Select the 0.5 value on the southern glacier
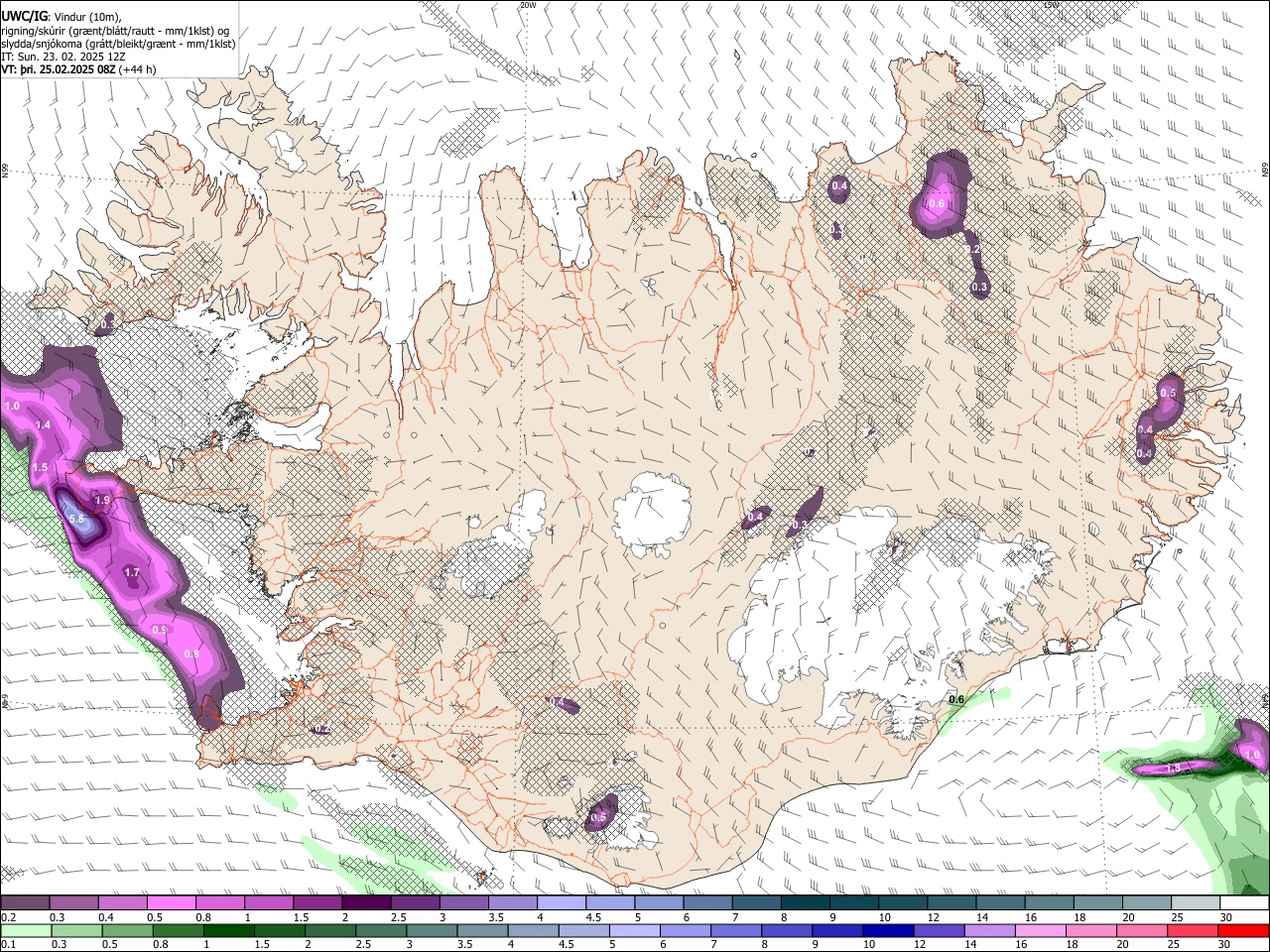Image resolution: width=1270 pixels, height=952 pixels. point(598,818)
